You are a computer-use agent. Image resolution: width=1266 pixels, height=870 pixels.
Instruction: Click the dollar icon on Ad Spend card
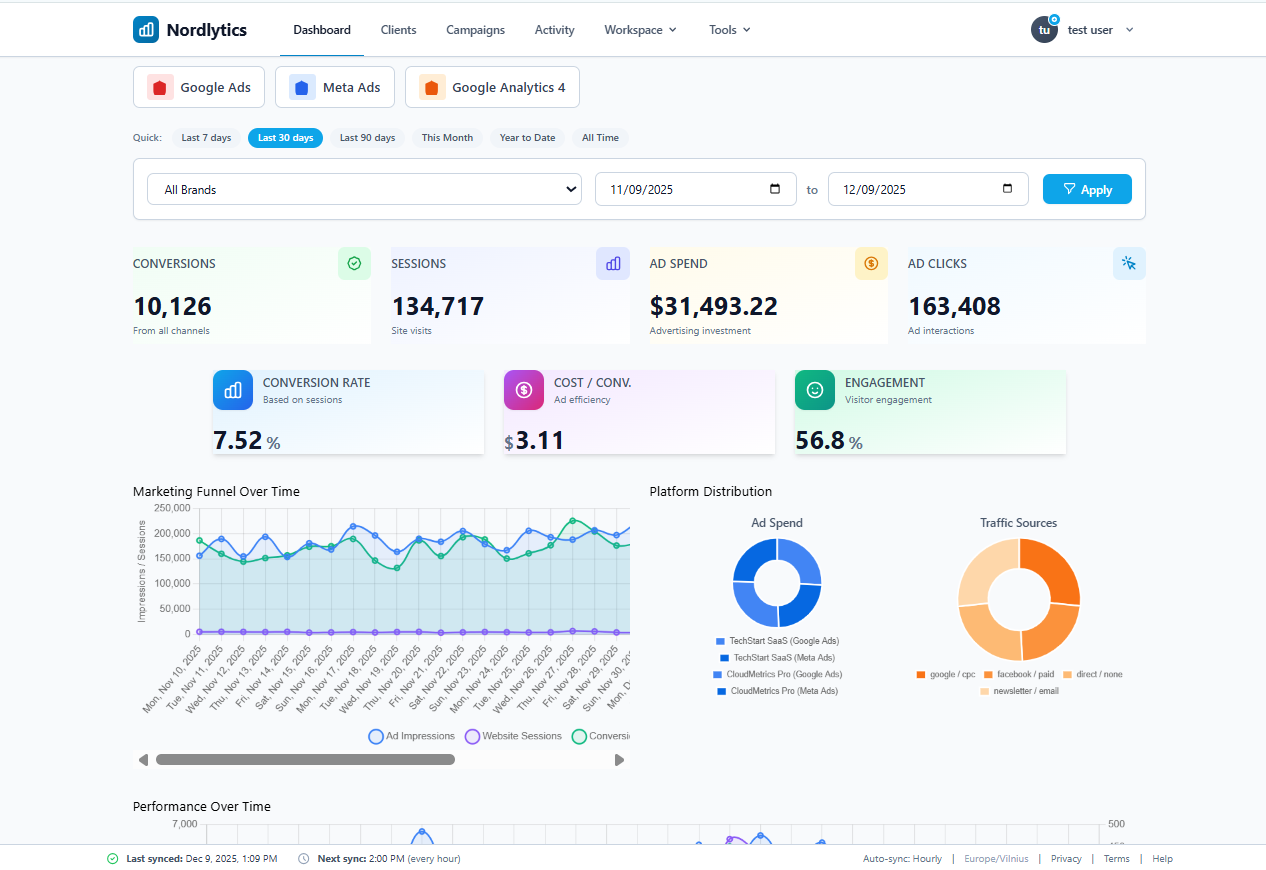[871, 263]
